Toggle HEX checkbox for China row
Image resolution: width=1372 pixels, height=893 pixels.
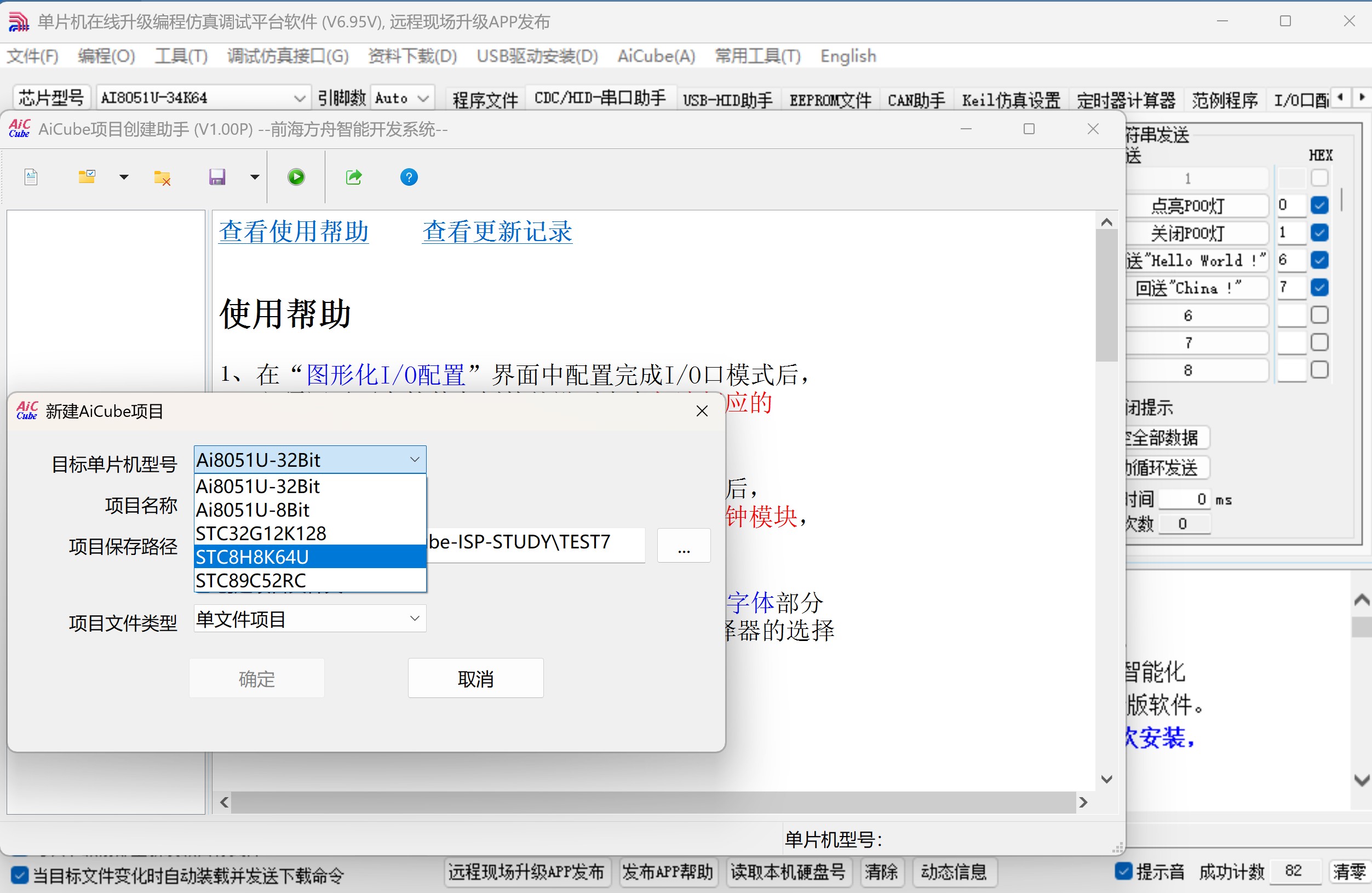(1319, 287)
